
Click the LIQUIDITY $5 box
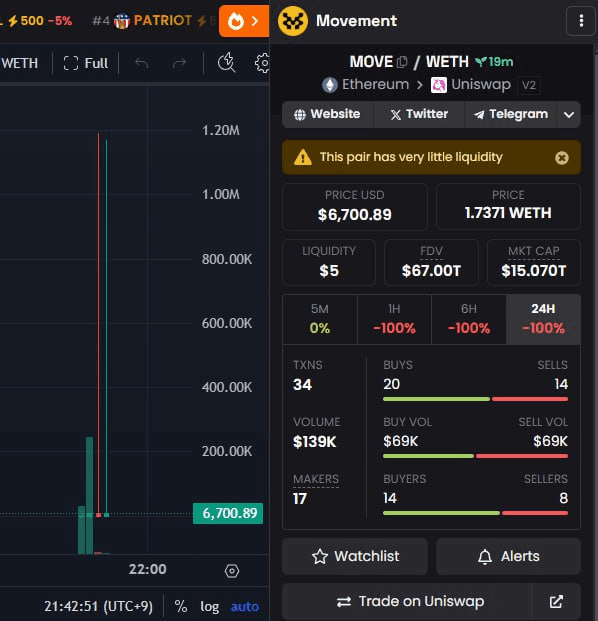coord(329,262)
